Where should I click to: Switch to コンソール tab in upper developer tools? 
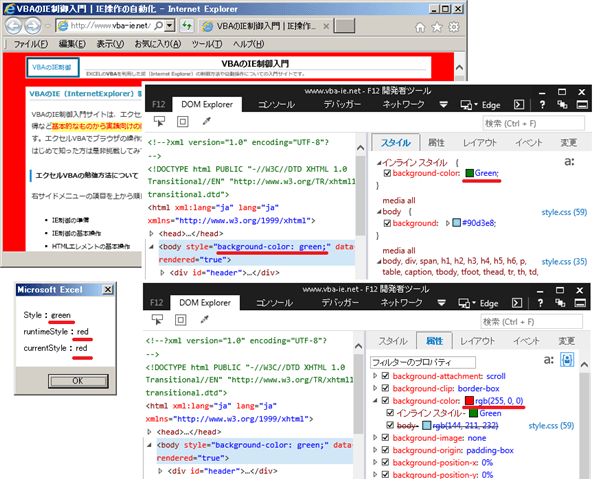click(276, 104)
